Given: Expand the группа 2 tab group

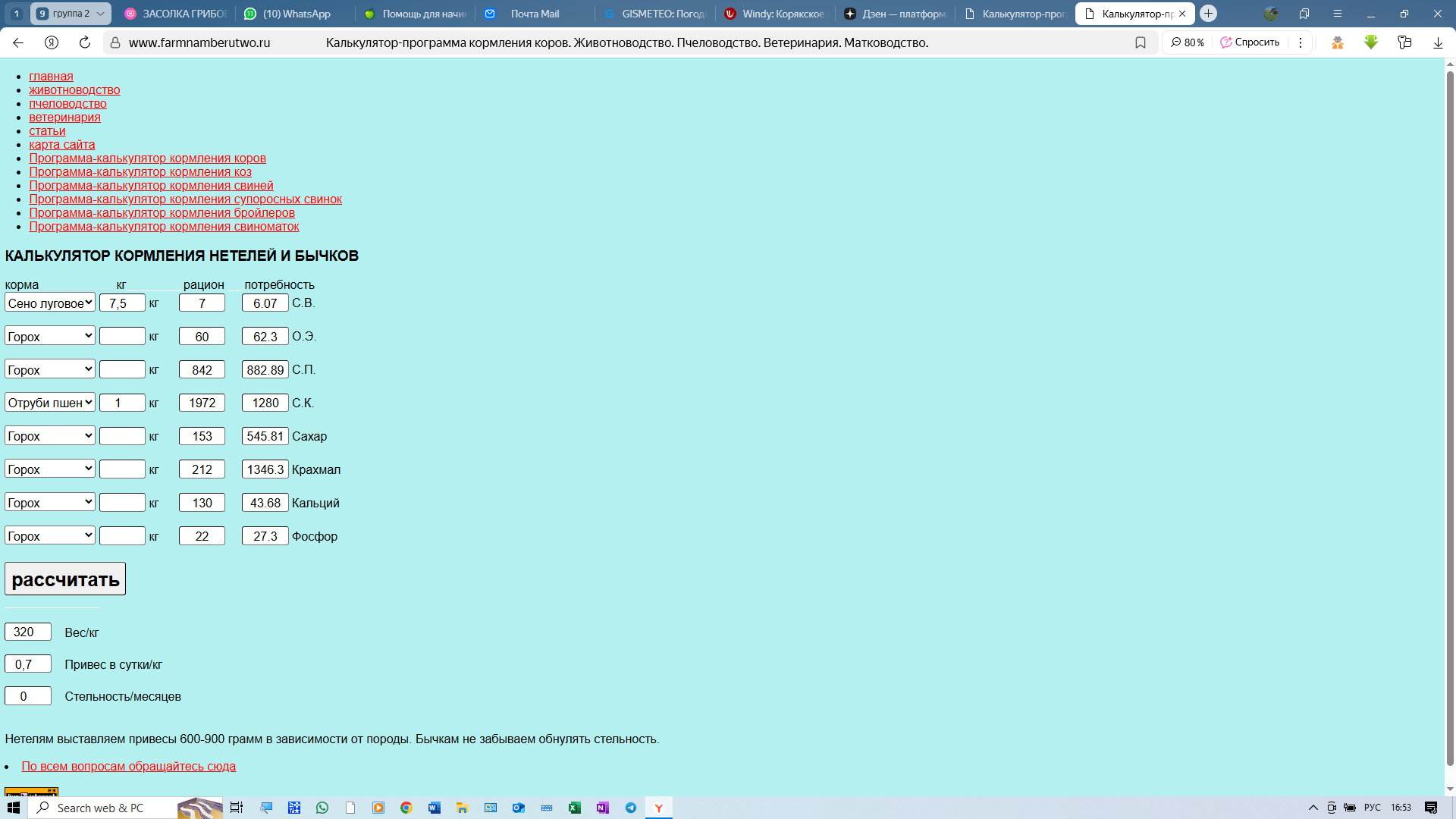Looking at the screenshot, I should (x=71, y=14).
